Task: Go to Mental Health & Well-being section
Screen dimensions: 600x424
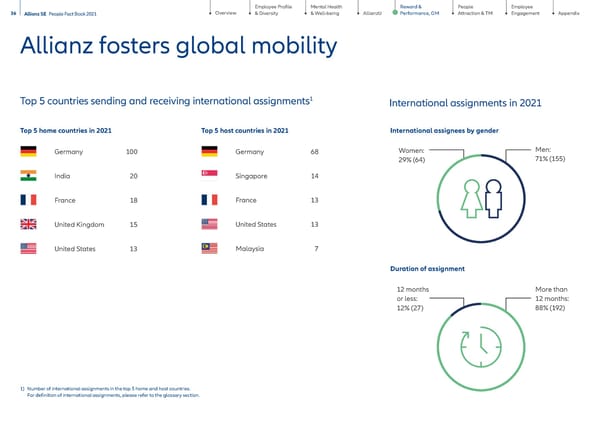Action: pos(326,10)
